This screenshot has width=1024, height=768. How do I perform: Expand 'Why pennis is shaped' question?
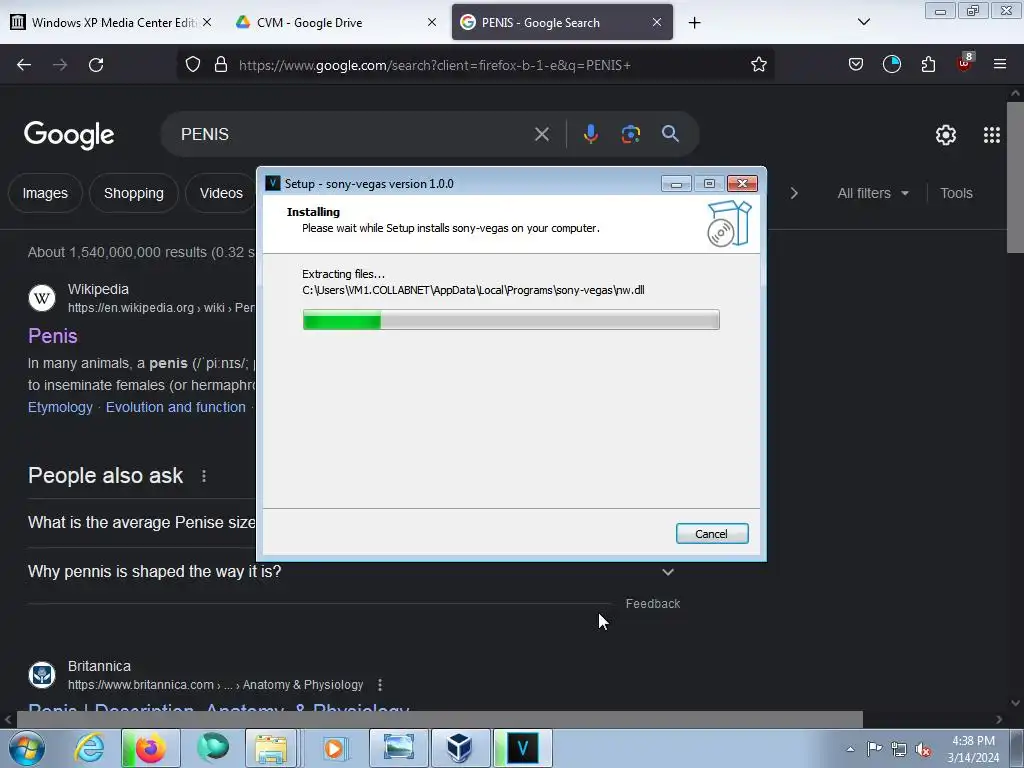click(x=351, y=572)
